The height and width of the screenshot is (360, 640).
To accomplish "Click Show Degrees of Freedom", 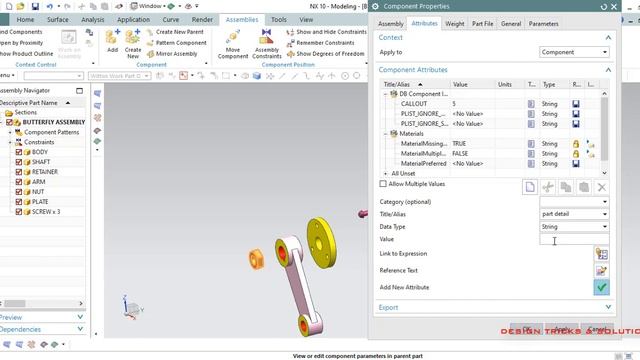I will [325, 54].
